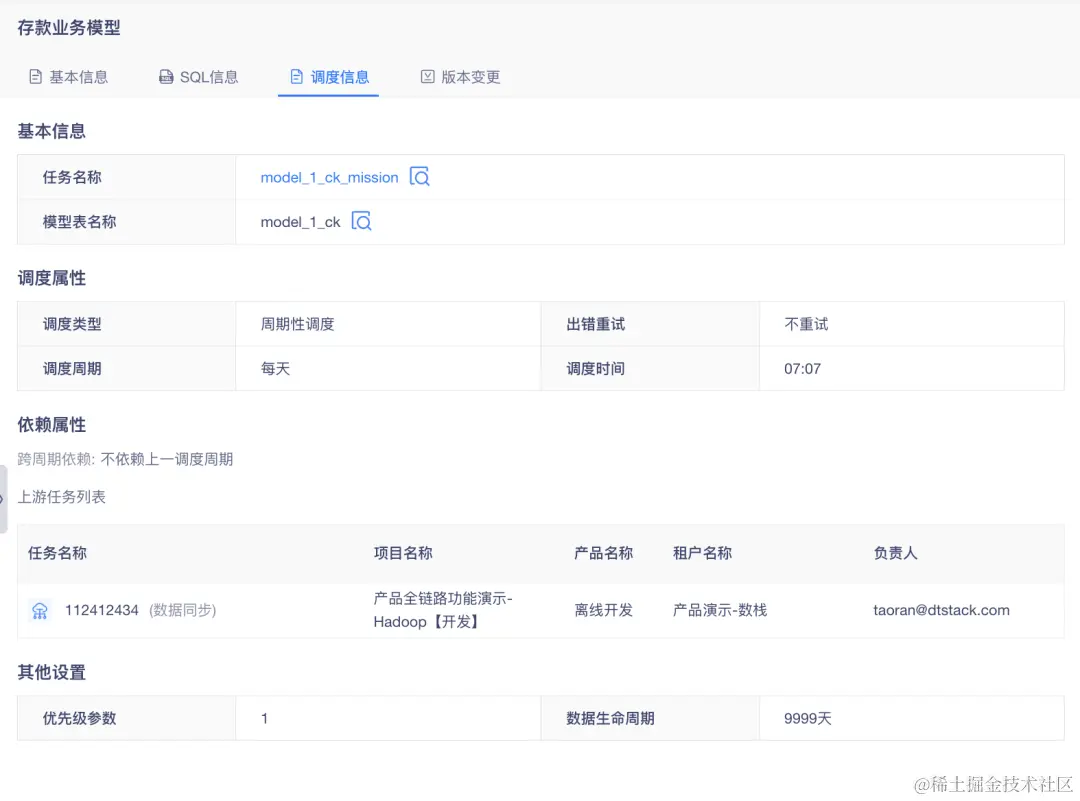
Task: Click the data sync icon beside task 112412434
Action: pos(39,610)
